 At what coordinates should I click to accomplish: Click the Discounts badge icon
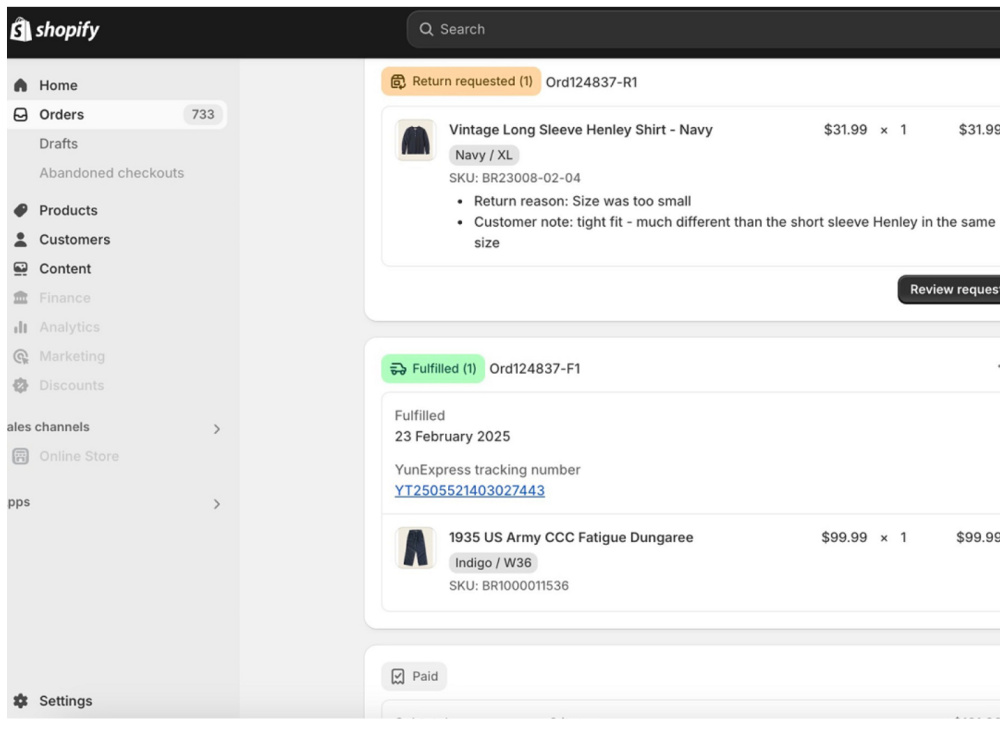coord(20,385)
